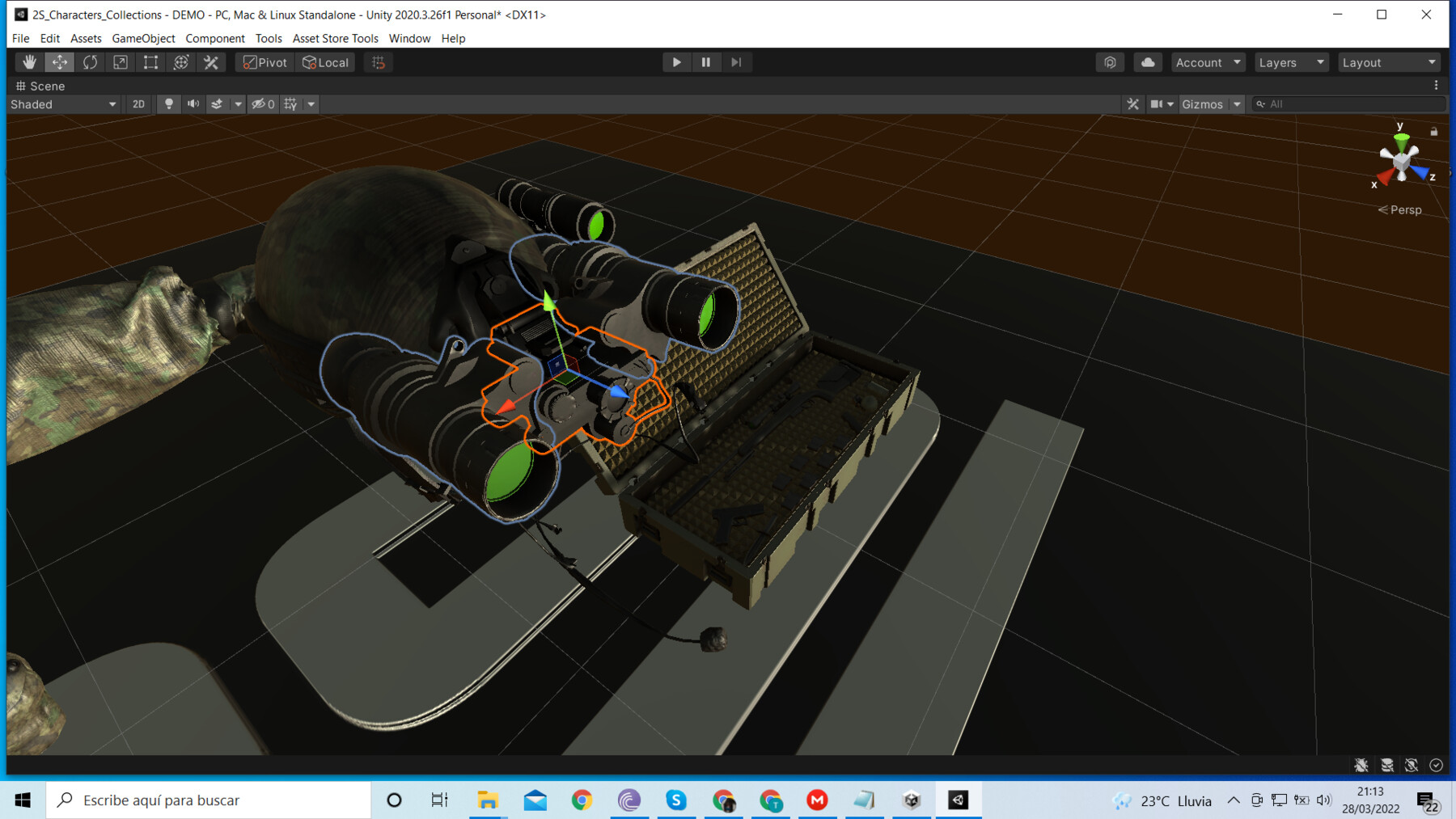The width and height of the screenshot is (1456, 819).
Task: Open Scene tab options menu
Action: [x=1437, y=86]
